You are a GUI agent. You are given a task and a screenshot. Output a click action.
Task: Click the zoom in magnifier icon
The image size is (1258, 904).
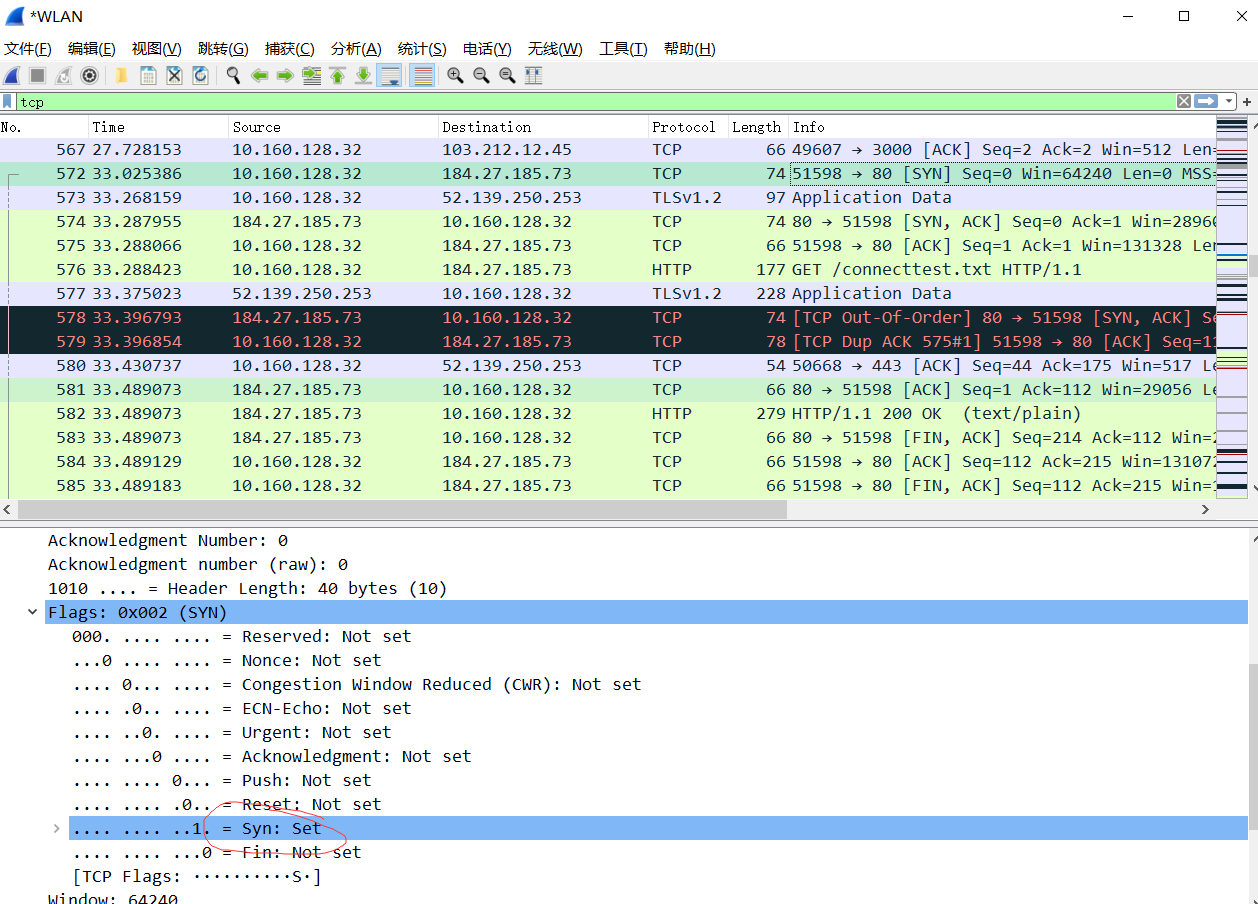point(455,75)
